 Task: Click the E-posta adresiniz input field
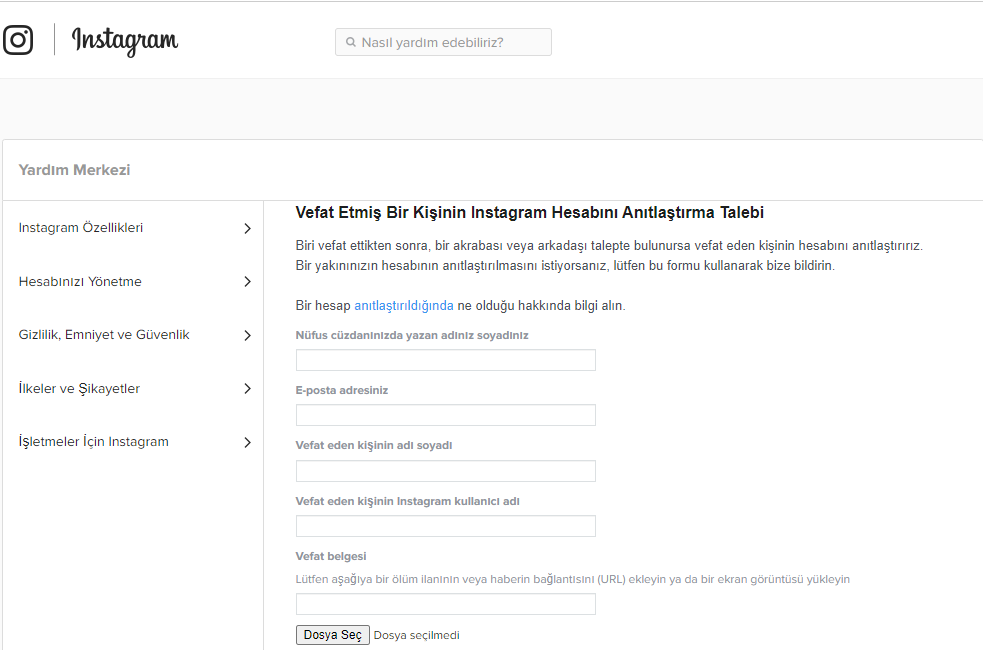tap(445, 415)
